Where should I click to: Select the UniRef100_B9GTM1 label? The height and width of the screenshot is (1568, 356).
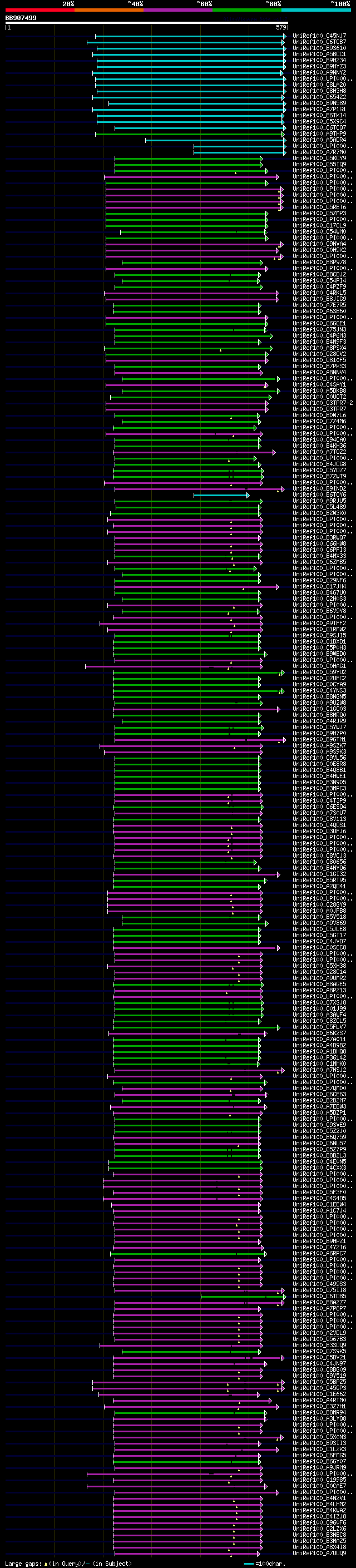(x=319, y=739)
